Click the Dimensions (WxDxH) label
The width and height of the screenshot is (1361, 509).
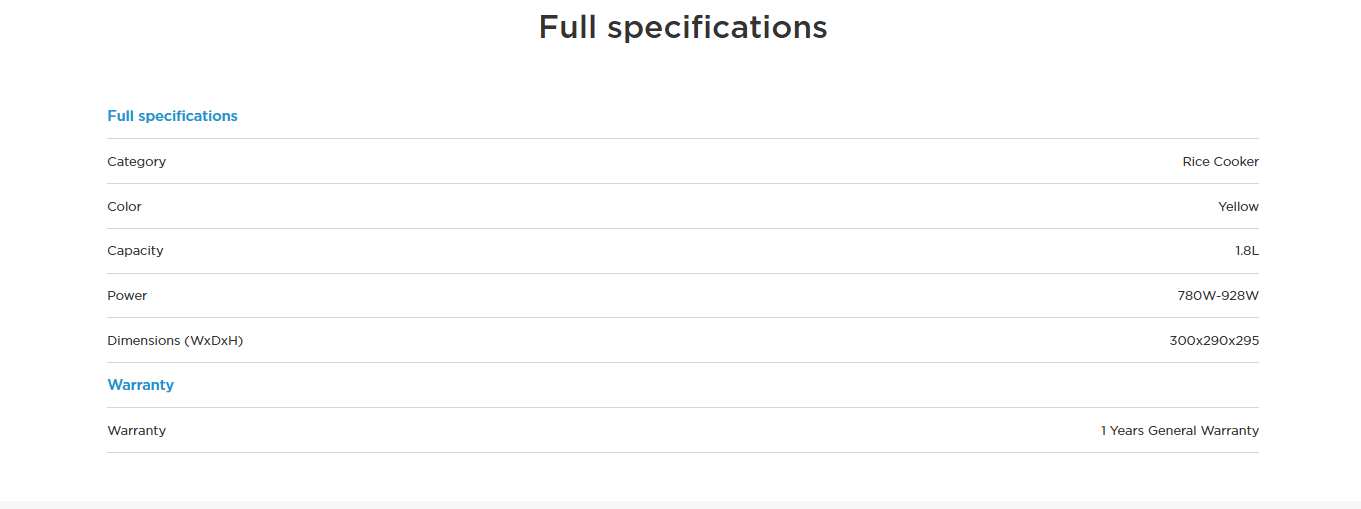(x=175, y=341)
